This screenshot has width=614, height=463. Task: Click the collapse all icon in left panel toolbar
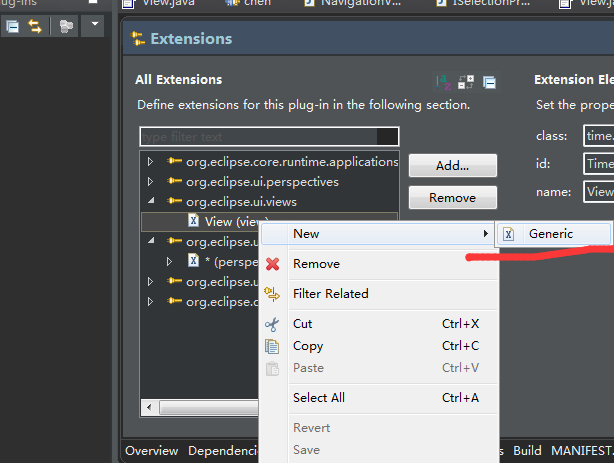click(x=13, y=25)
